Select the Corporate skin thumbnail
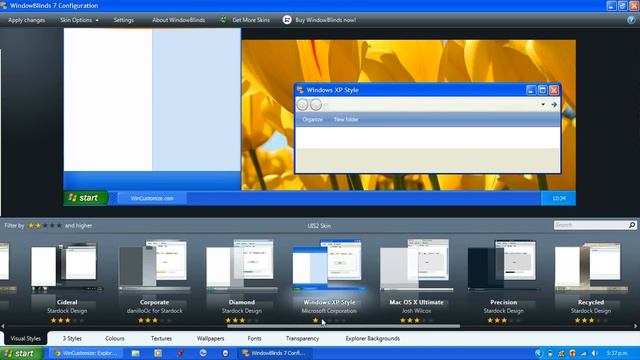640x360 pixels. point(154,266)
